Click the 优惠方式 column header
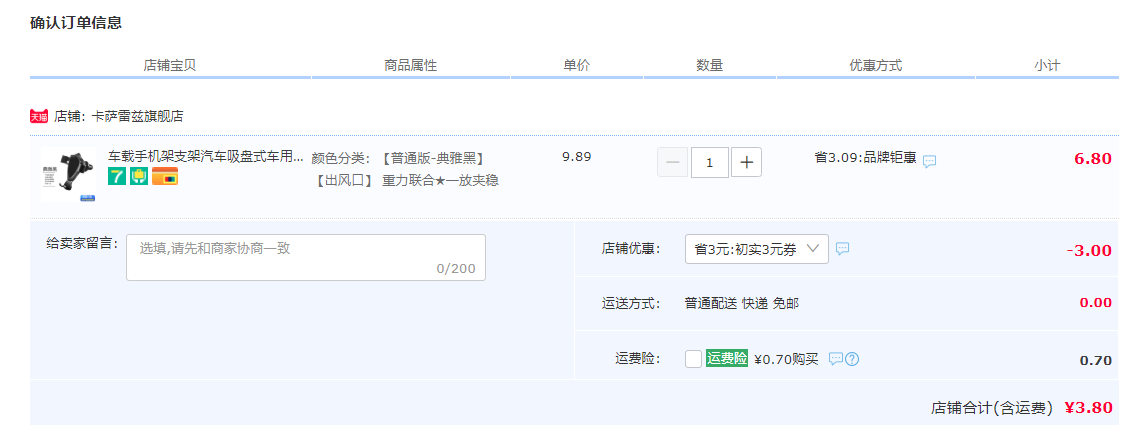1143x425 pixels. point(875,65)
